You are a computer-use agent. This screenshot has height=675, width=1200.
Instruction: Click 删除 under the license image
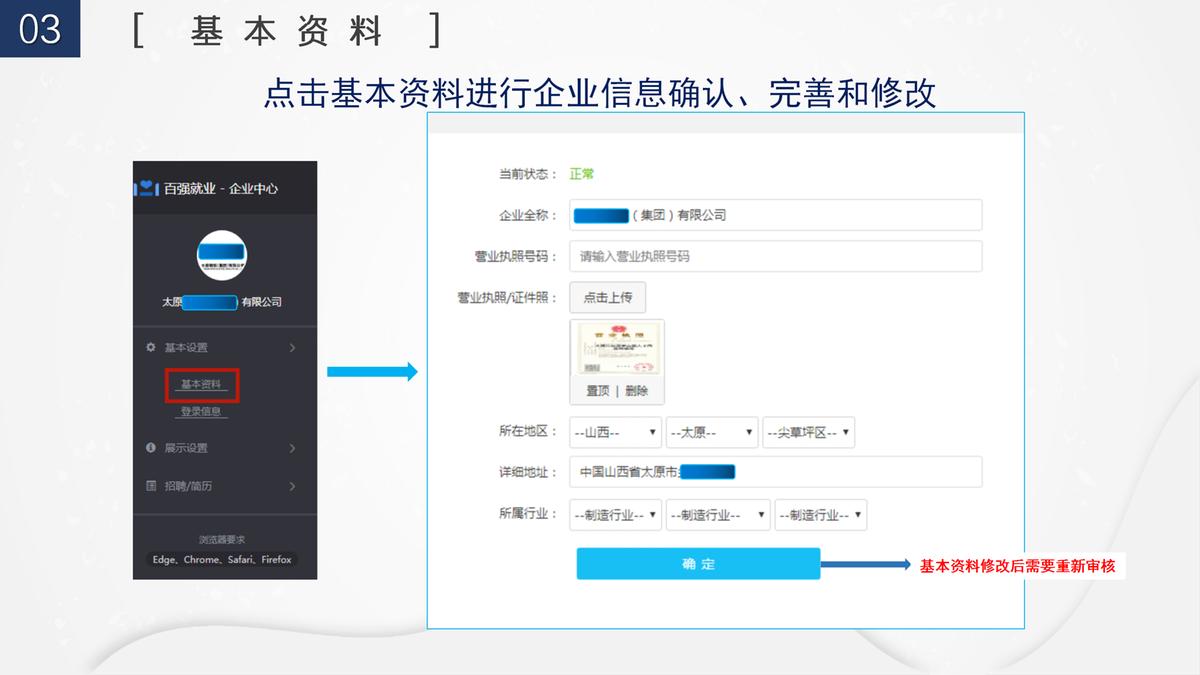637,391
